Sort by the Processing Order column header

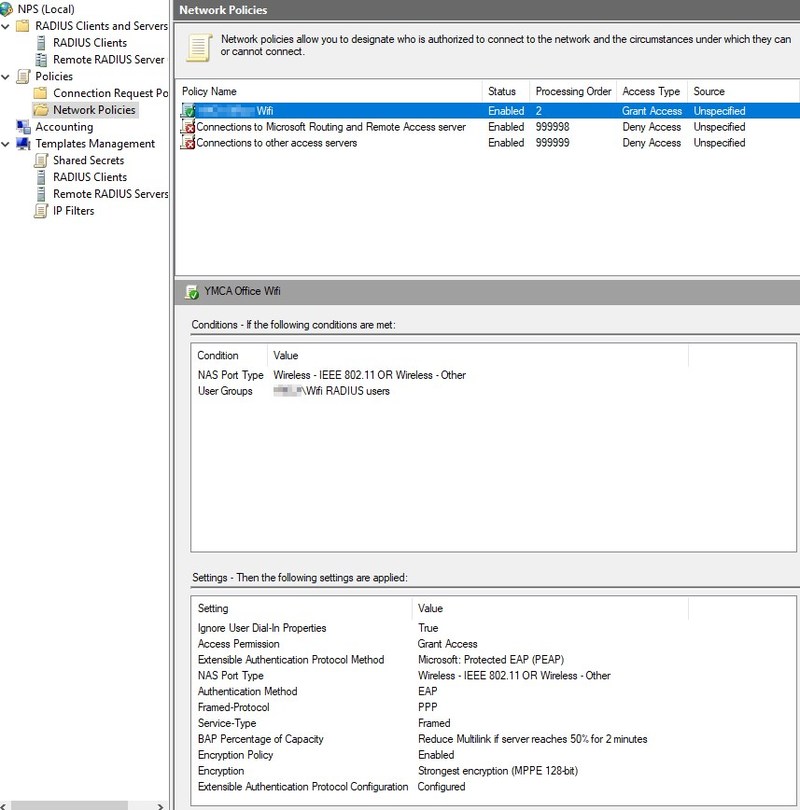pyautogui.click(x=572, y=91)
